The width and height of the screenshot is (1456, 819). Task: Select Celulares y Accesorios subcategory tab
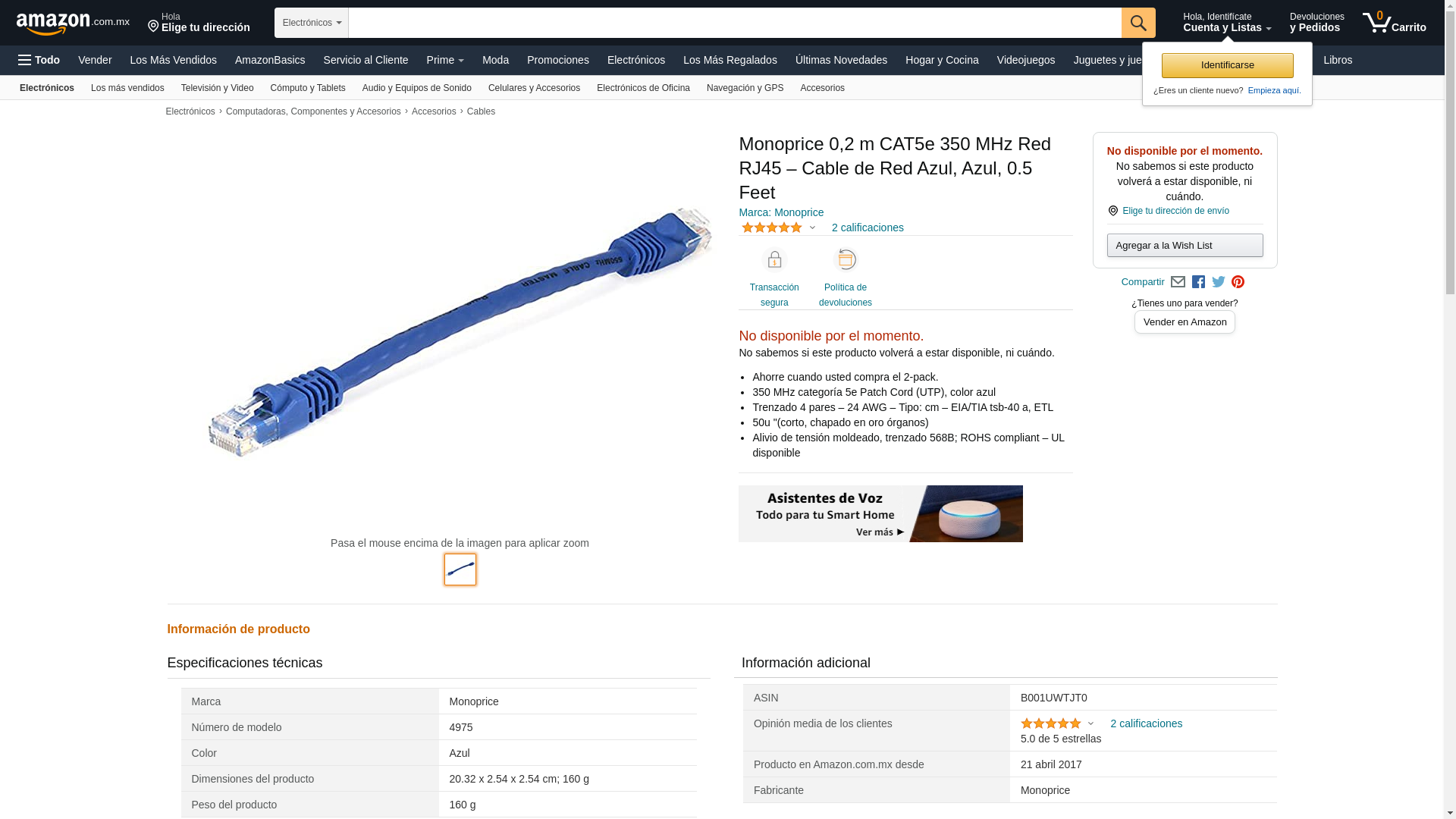[x=534, y=88]
